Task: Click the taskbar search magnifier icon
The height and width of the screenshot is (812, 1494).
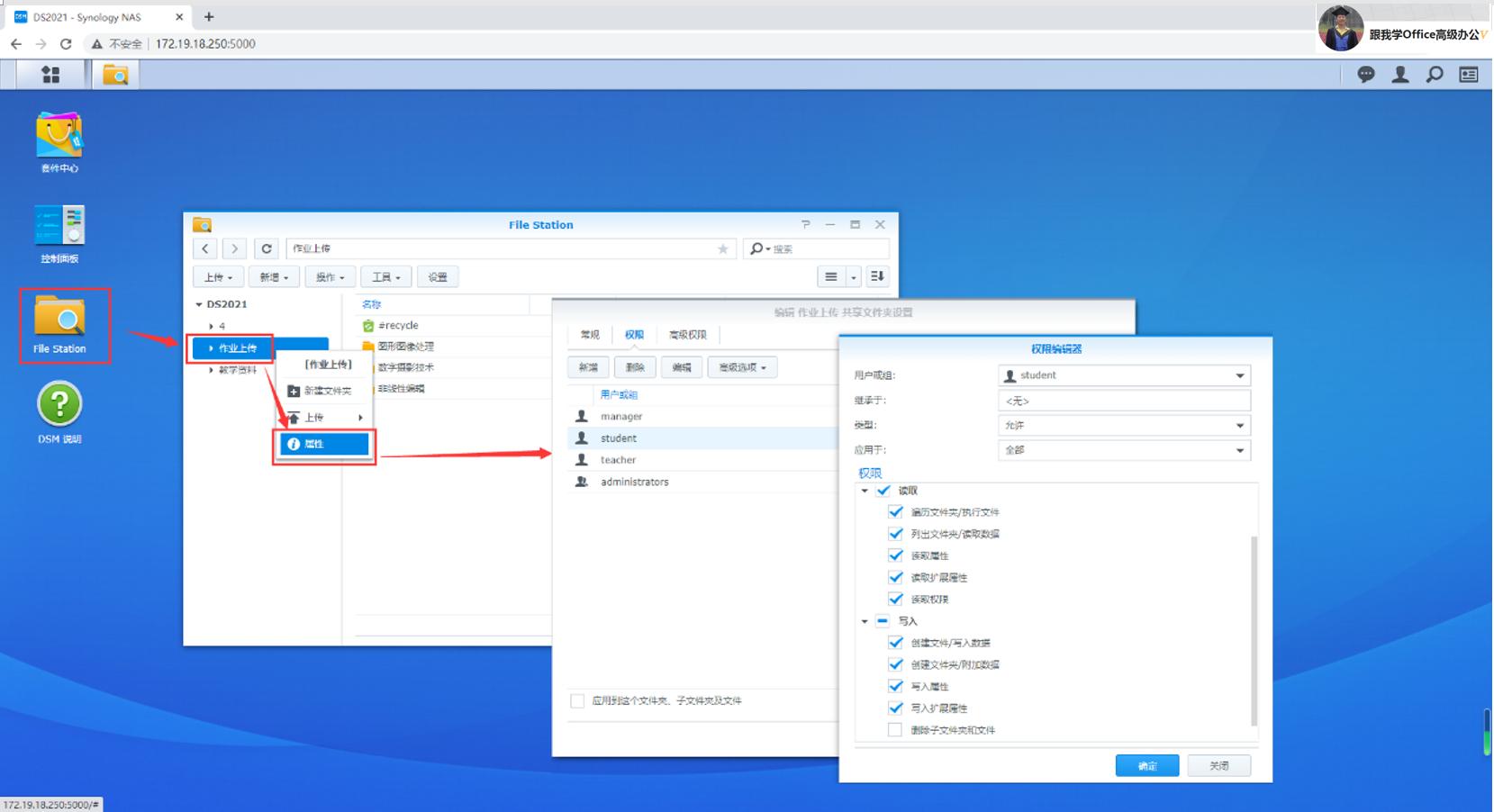Action: (x=1435, y=75)
